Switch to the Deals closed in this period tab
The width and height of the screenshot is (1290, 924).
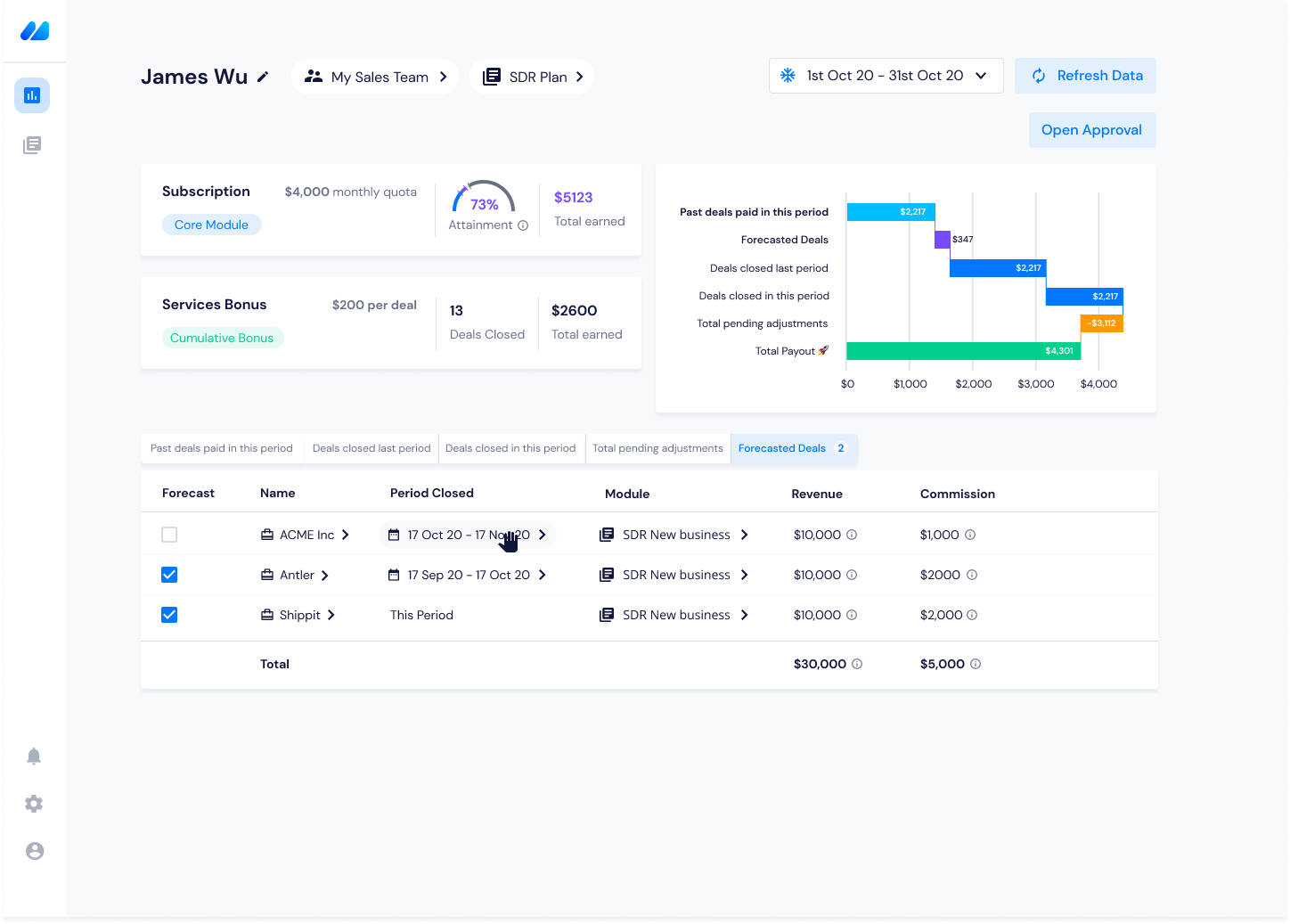[x=510, y=448]
